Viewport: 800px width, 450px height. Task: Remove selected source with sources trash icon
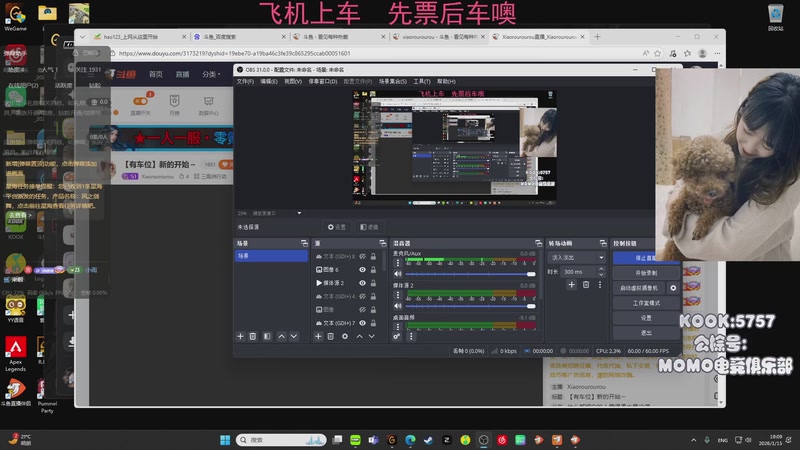click(331, 336)
